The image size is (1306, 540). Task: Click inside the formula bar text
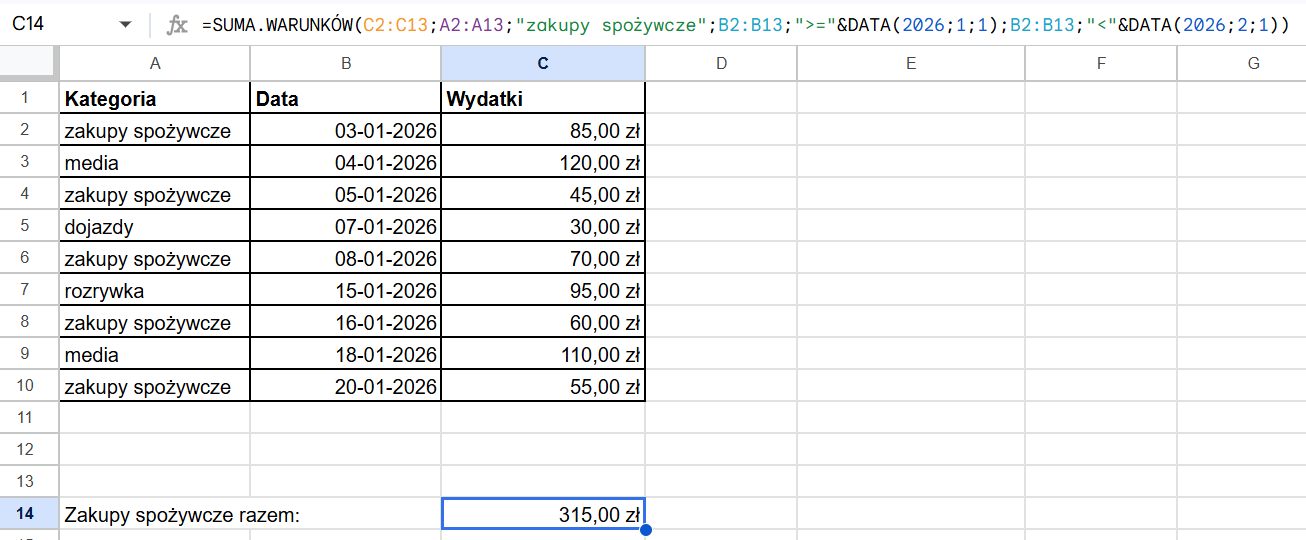click(x=746, y=25)
